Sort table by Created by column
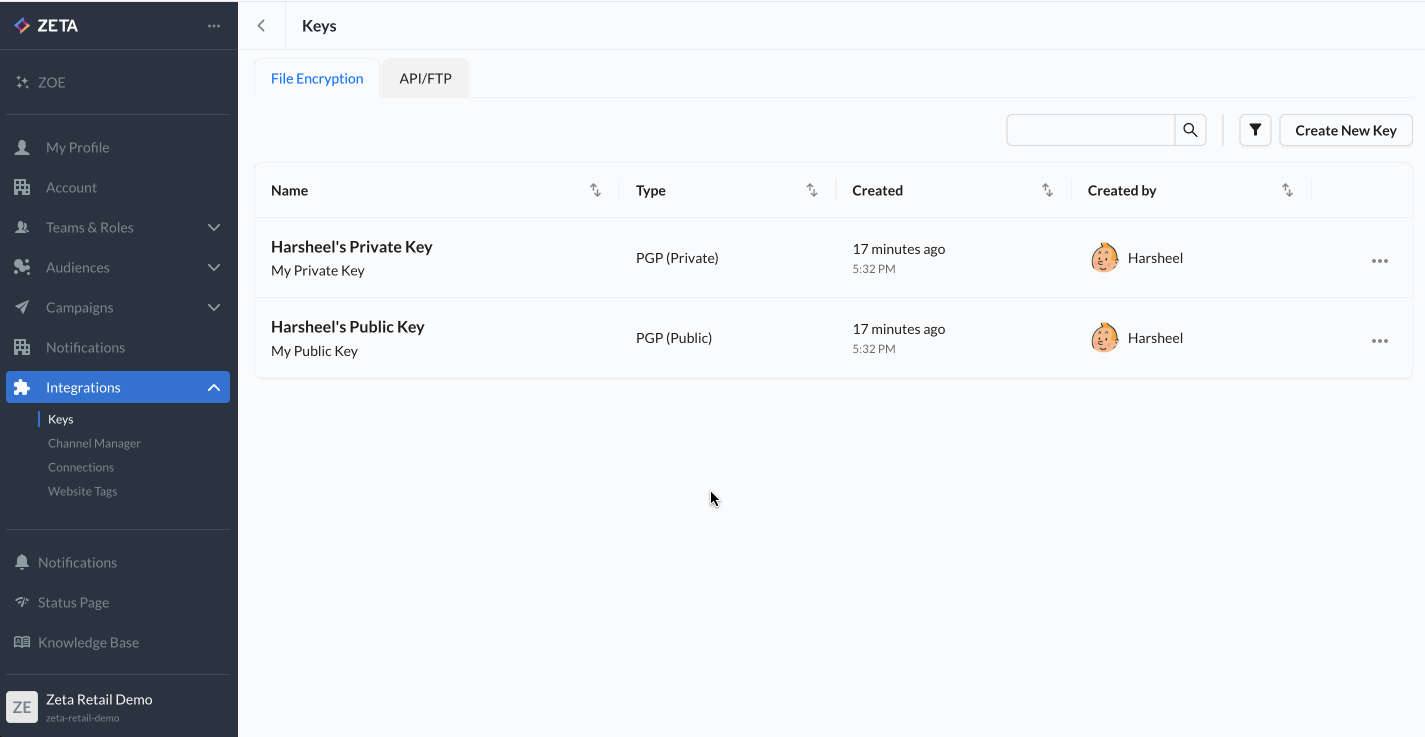1425x737 pixels. tap(1287, 190)
